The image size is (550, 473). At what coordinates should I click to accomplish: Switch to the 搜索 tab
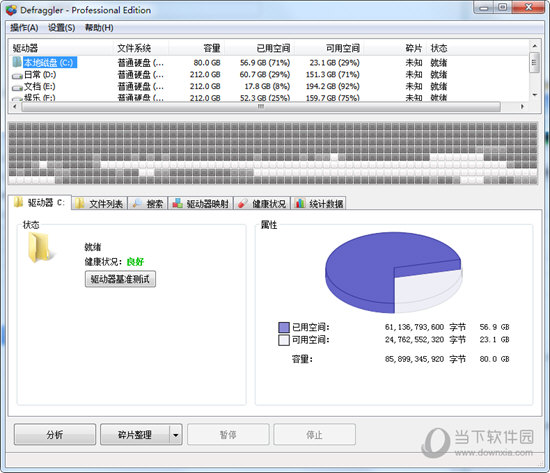[x=148, y=203]
